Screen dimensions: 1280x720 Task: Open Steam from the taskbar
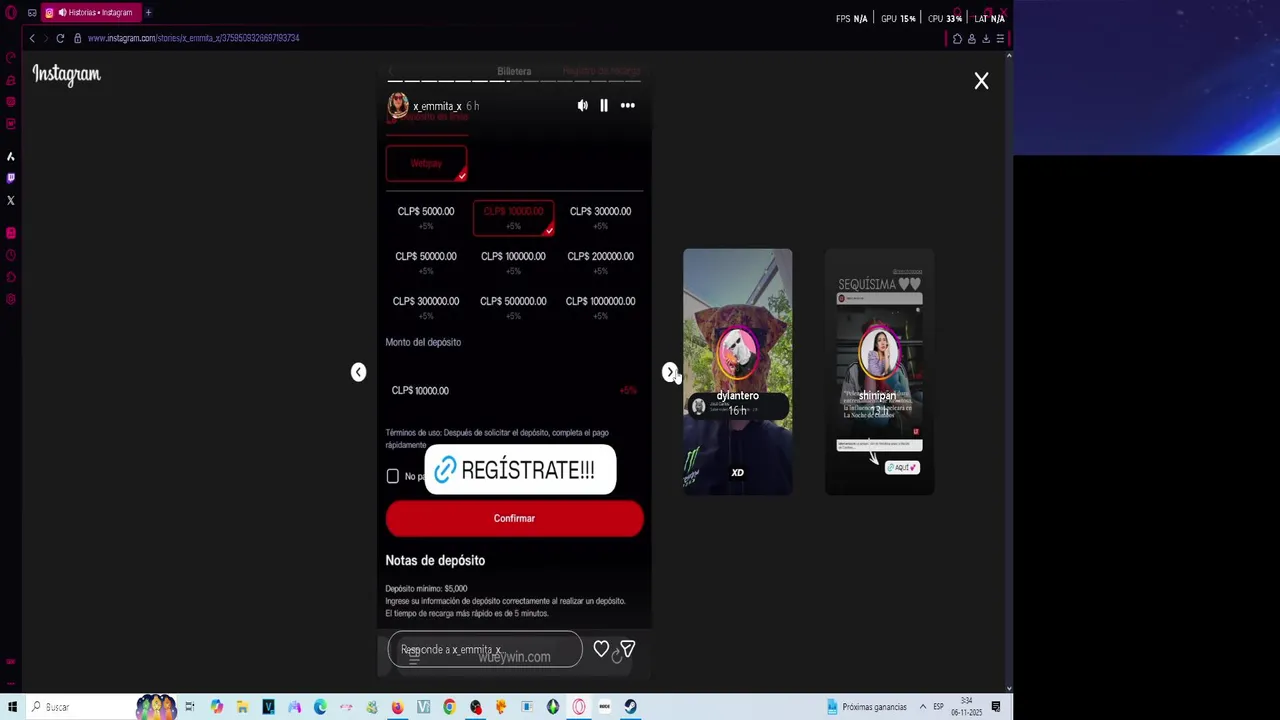(630, 707)
